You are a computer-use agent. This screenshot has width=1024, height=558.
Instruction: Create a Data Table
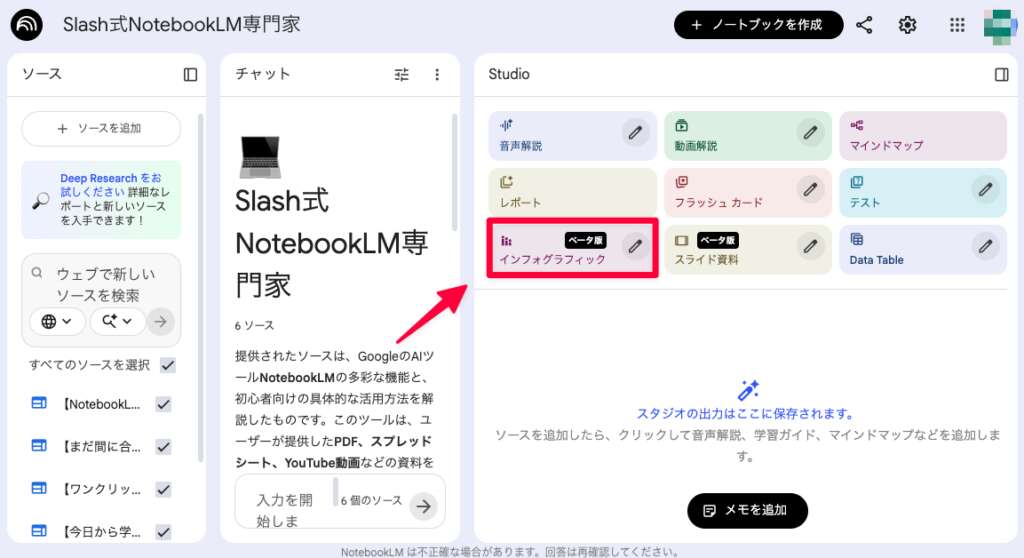pyautogui.click(x=923, y=249)
